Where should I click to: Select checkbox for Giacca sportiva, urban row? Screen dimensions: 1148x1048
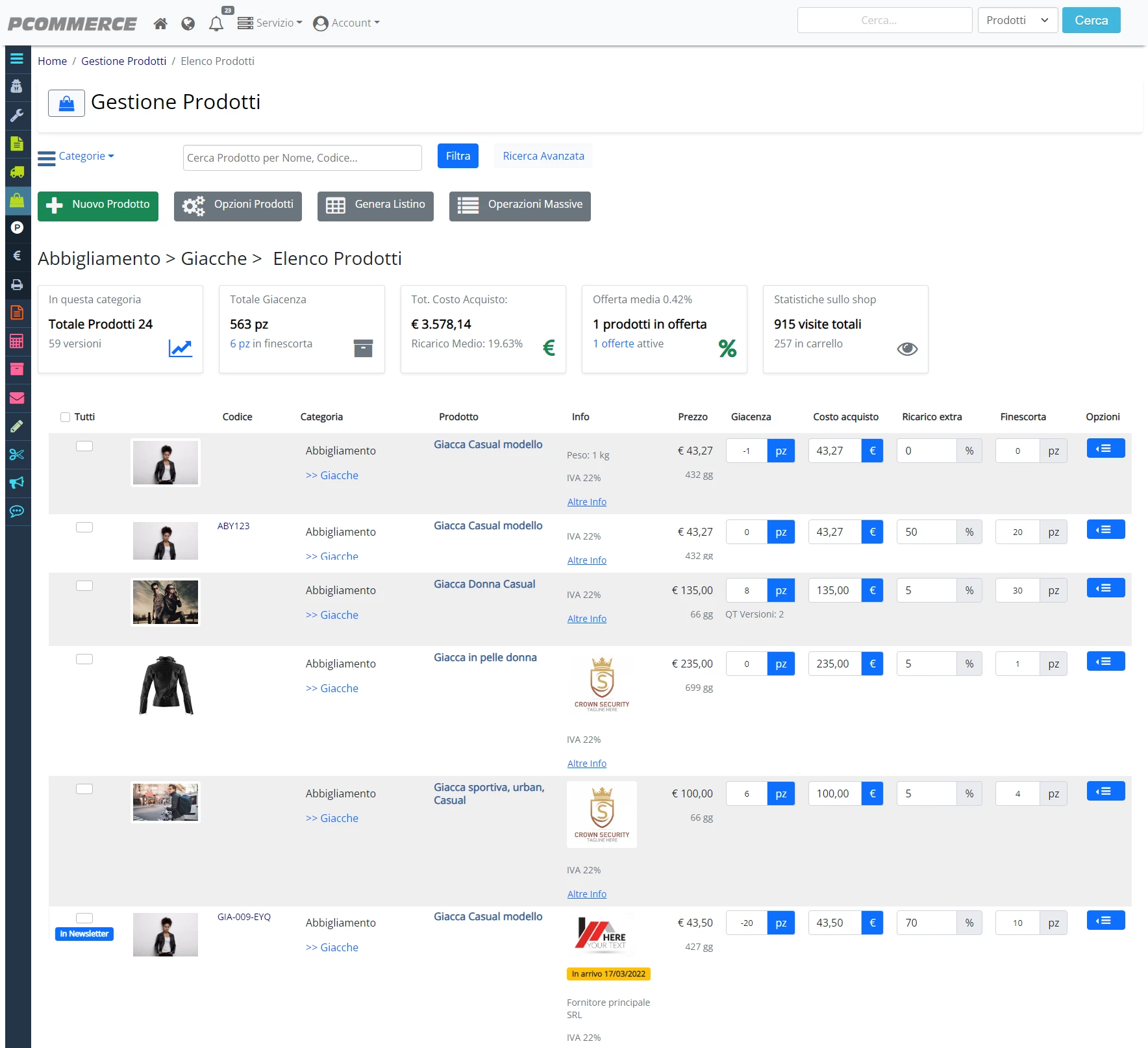pos(84,789)
